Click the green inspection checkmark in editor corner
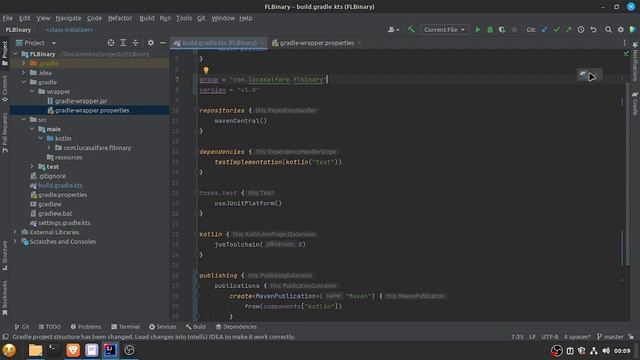This screenshot has height=360, width=640. click(626, 53)
